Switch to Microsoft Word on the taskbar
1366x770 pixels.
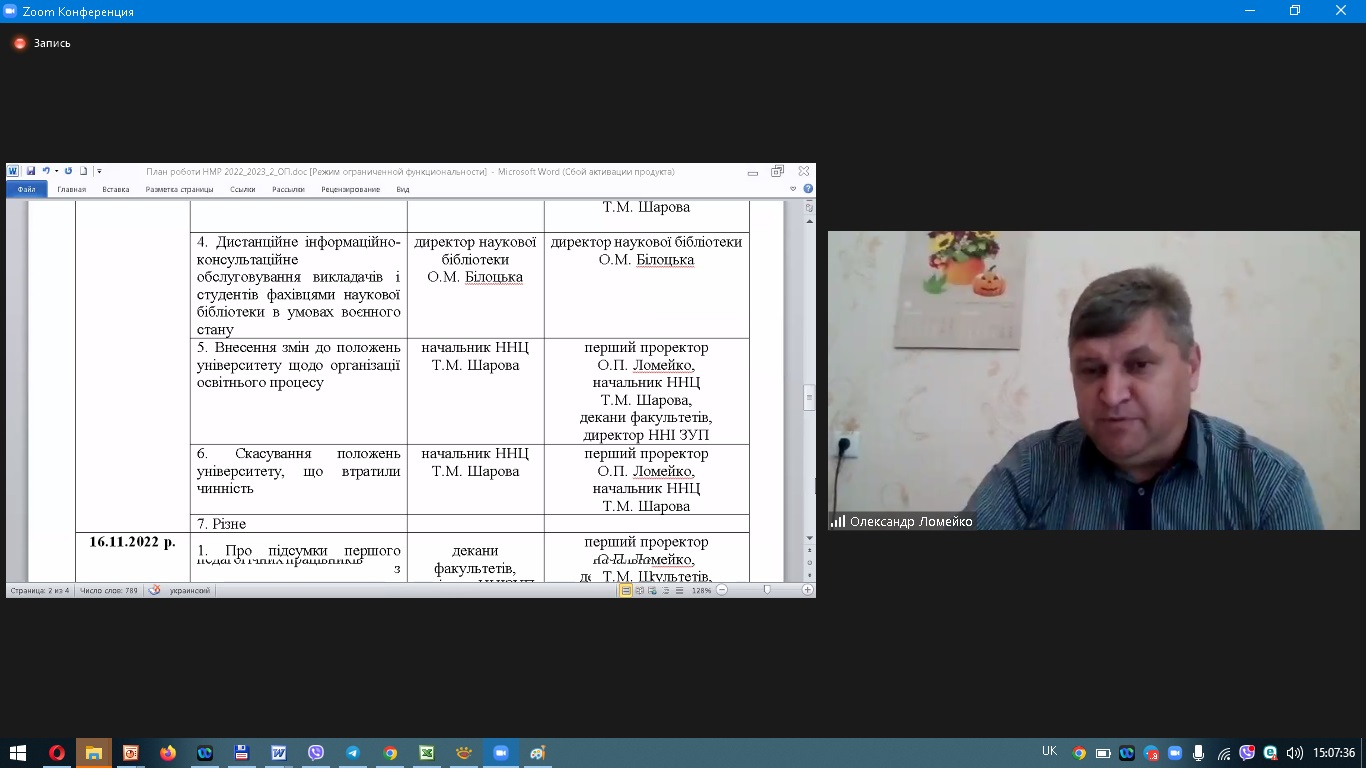coord(279,753)
